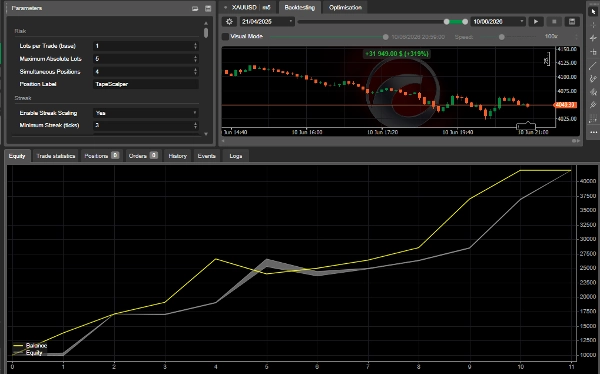600x374 pixels.
Task: Switch to Backtesting tab
Action: (300, 7)
